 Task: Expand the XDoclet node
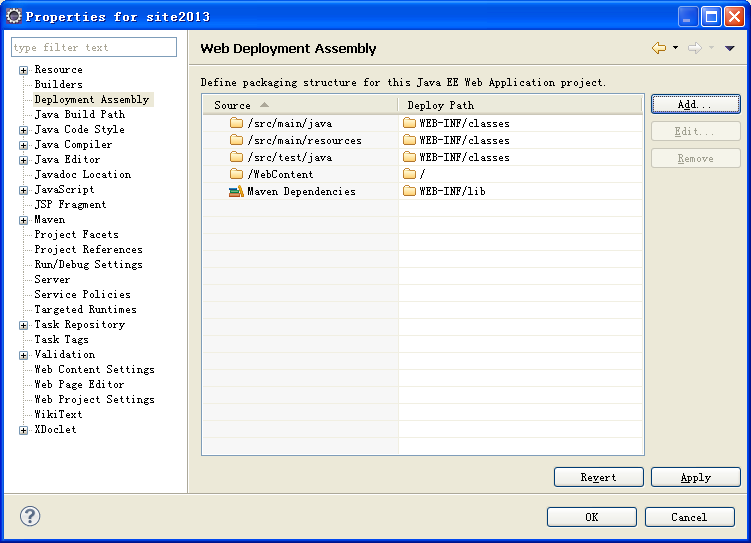pos(23,430)
